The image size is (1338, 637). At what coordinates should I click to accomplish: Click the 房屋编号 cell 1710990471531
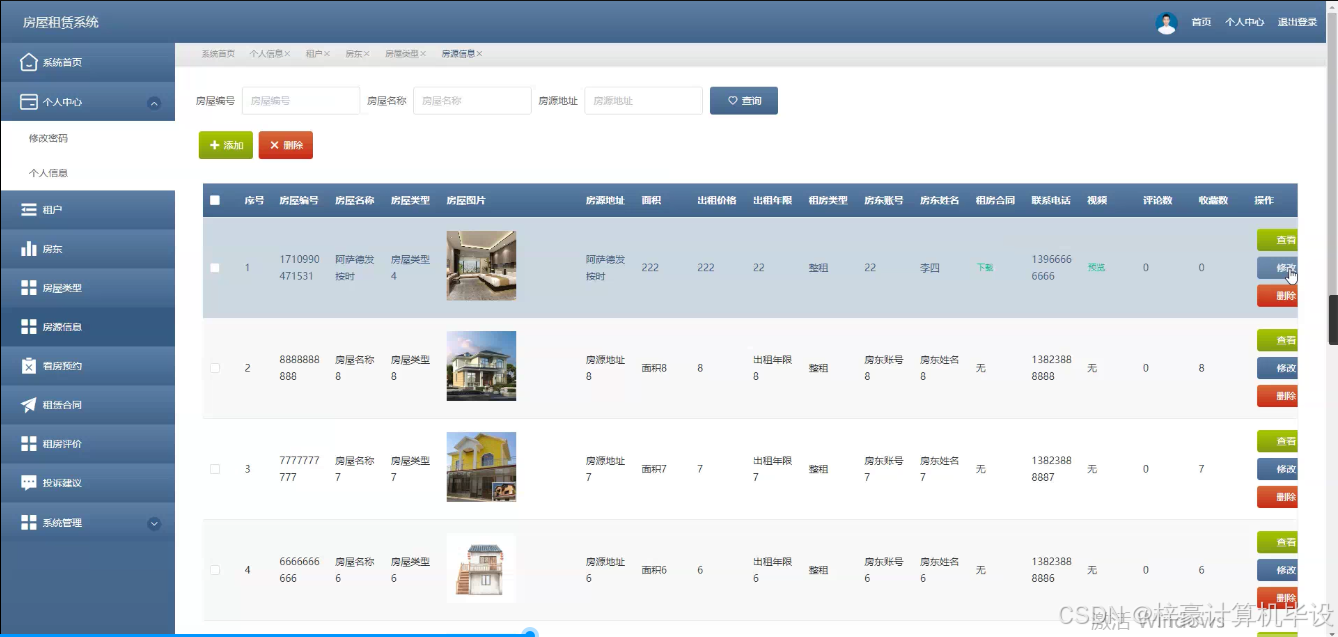tap(299, 268)
